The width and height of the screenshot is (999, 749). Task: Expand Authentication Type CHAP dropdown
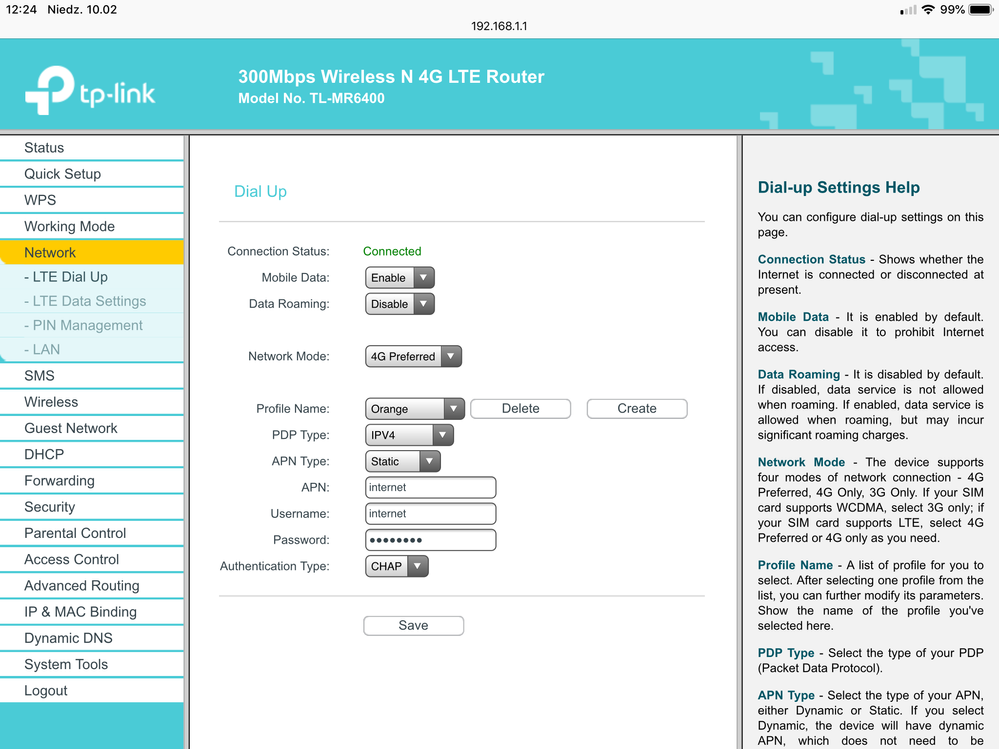tap(396, 566)
